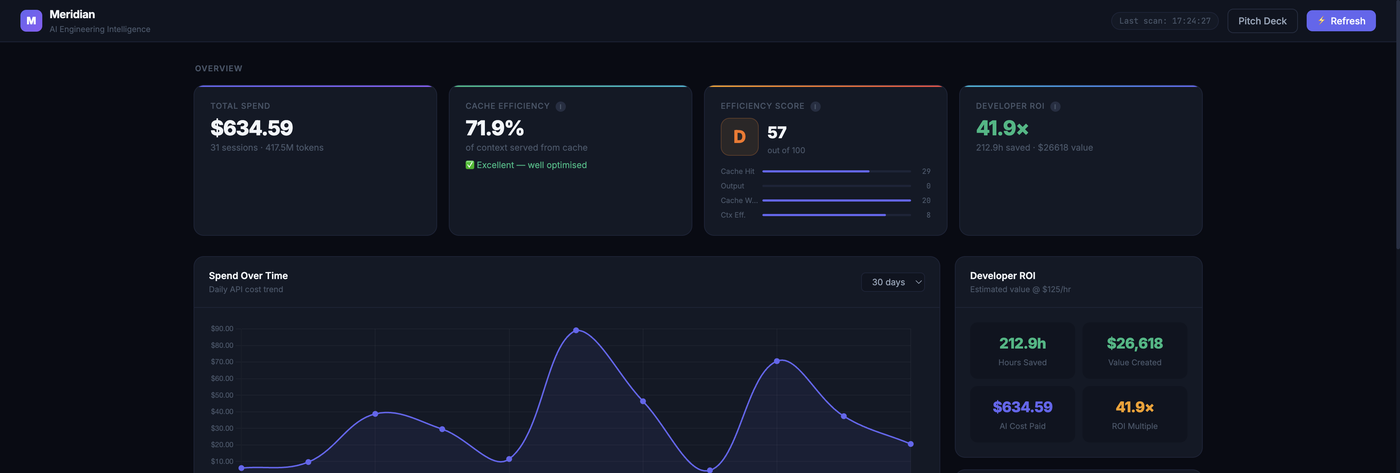Image resolution: width=1400 pixels, height=473 pixels.
Task: Click the '212.9h saved · $26618 value' text
Action: tap(1034, 148)
